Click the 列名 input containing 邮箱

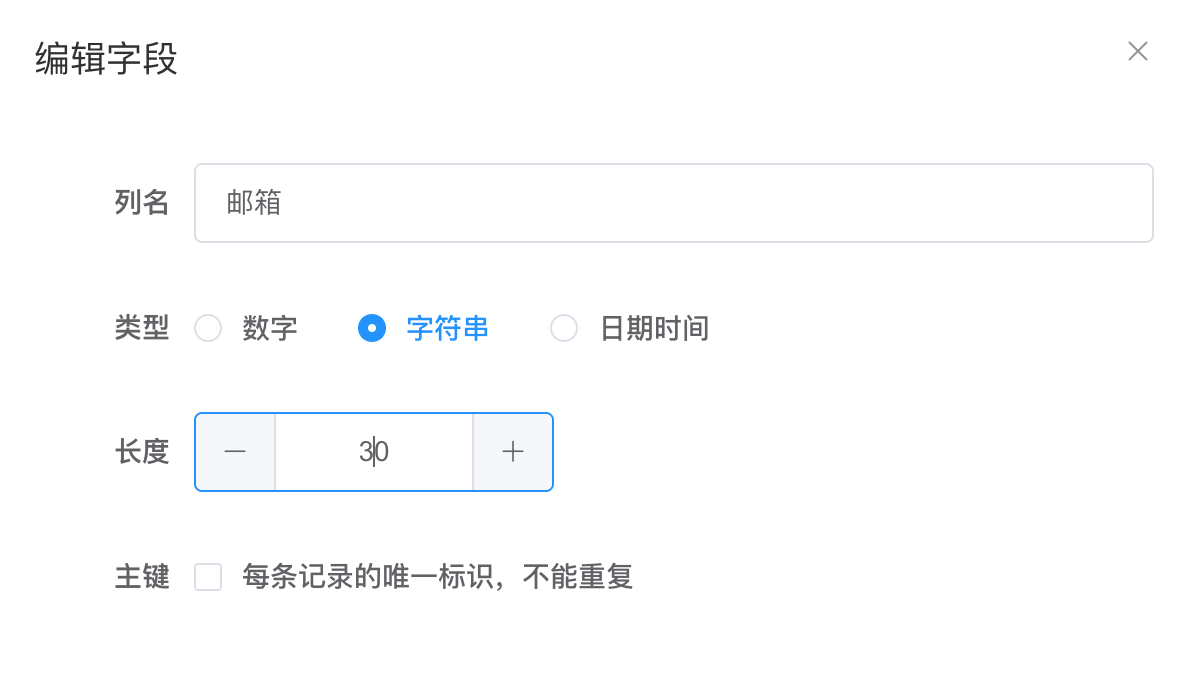pyautogui.click(x=674, y=203)
